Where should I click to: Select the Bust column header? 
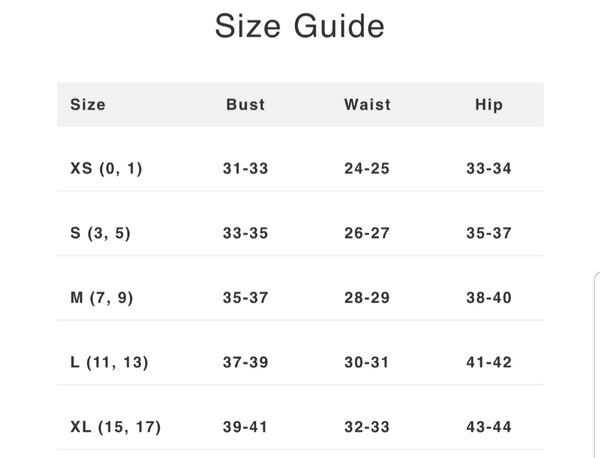click(x=246, y=104)
